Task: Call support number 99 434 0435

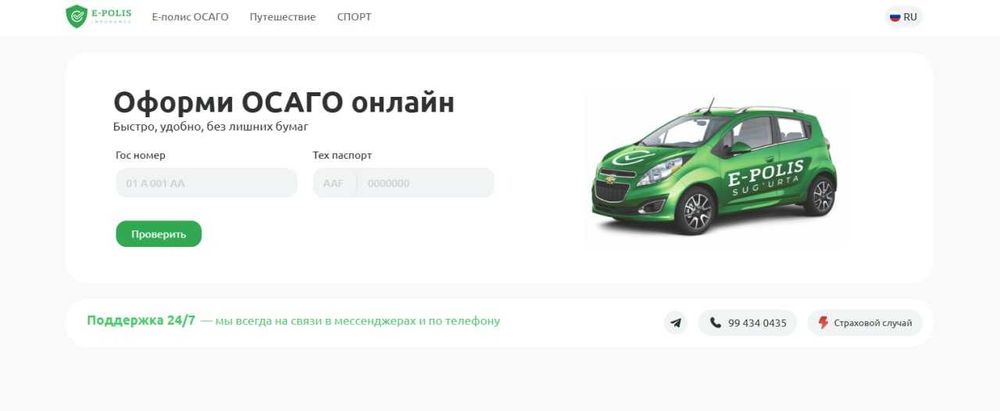Action: point(747,323)
